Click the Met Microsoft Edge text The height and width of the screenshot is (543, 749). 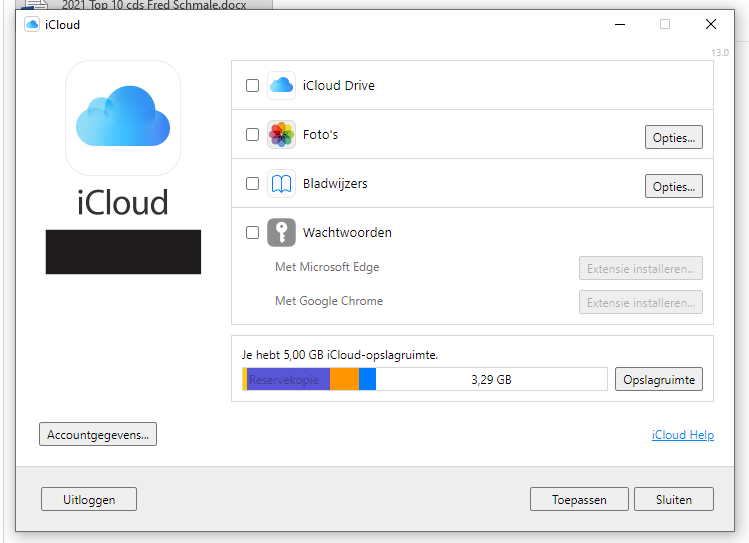coord(327,267)
